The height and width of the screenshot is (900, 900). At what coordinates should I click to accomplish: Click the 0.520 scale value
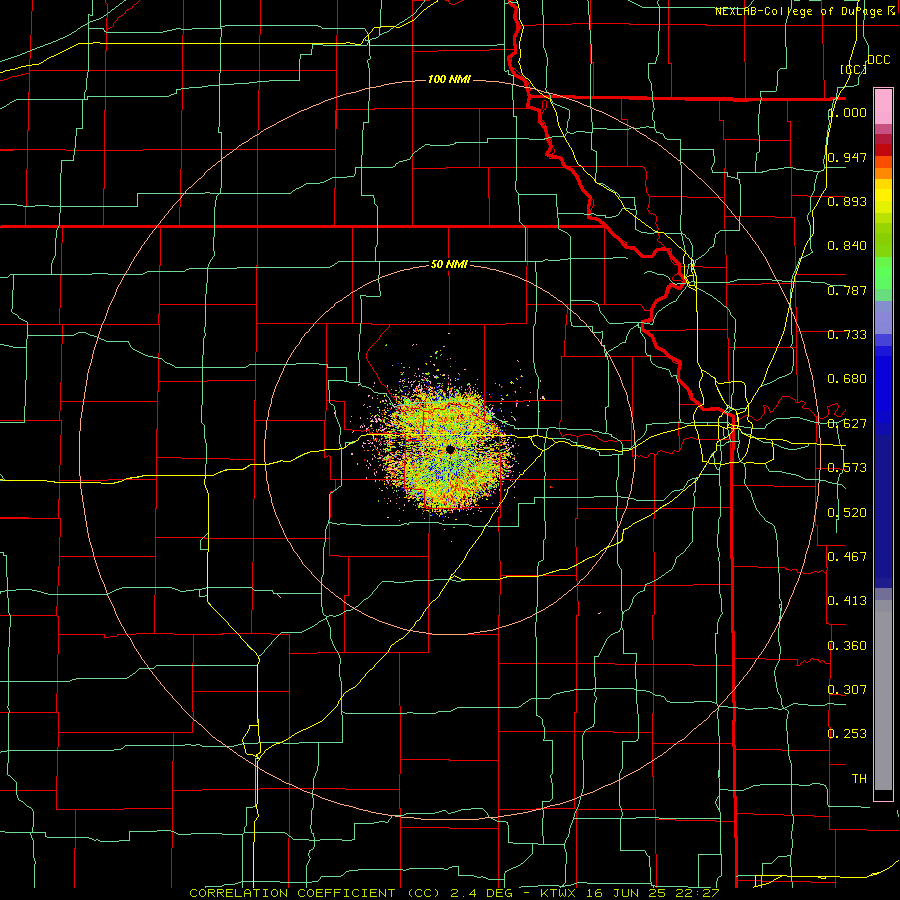847,512
